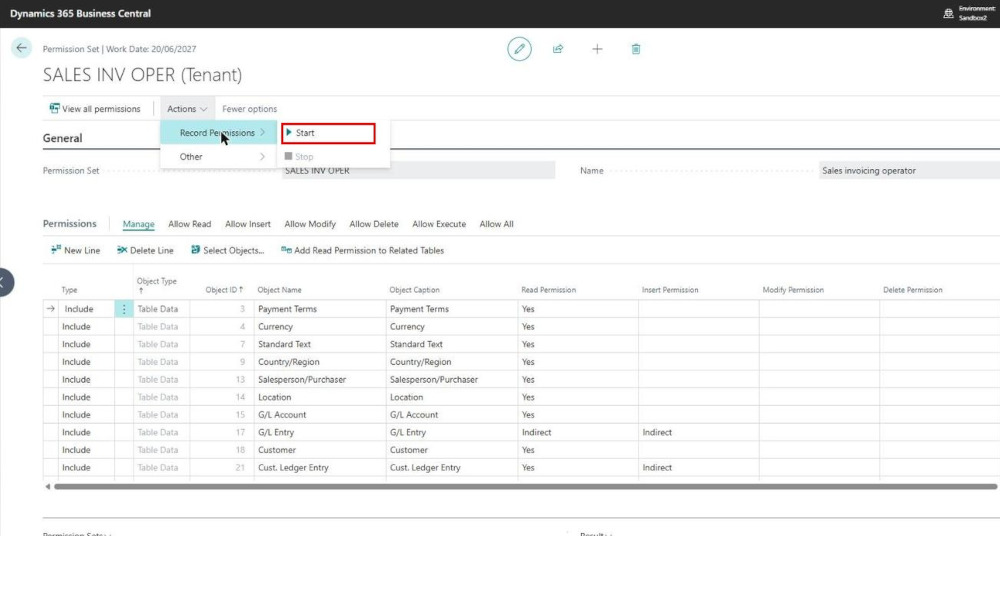
Task: Choose Allow Read menu
Action: (189, 224)
